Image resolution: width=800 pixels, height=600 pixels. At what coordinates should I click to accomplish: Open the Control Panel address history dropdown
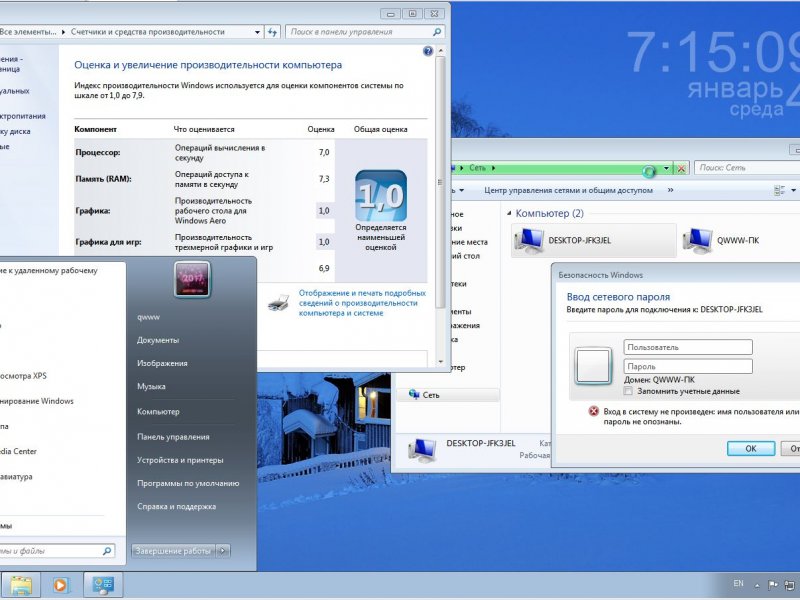258,32
